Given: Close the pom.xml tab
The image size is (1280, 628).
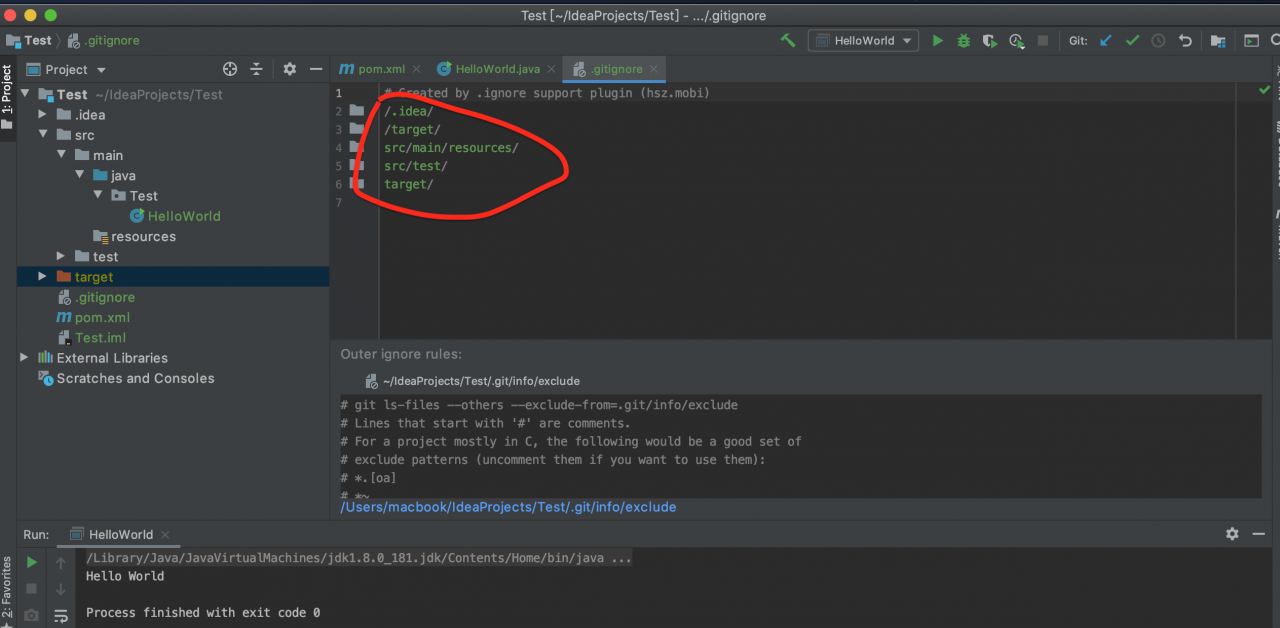Looking at the screenshot, I should [x=416, y=69].
